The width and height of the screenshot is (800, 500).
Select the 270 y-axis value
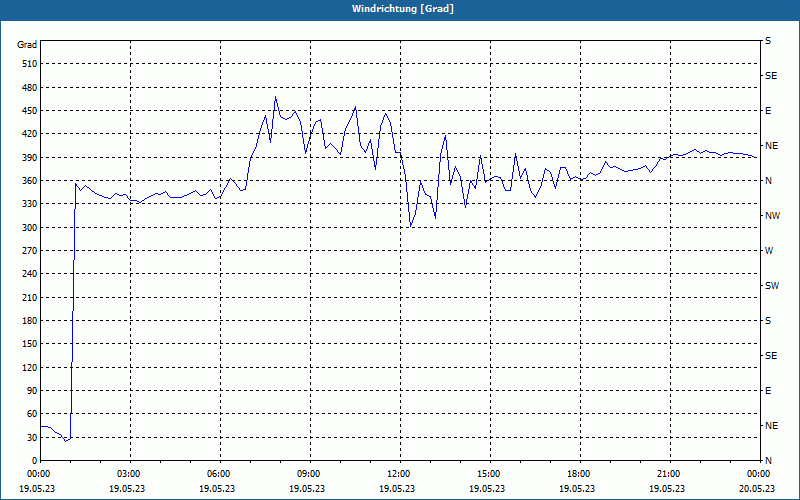coord(30,251)
